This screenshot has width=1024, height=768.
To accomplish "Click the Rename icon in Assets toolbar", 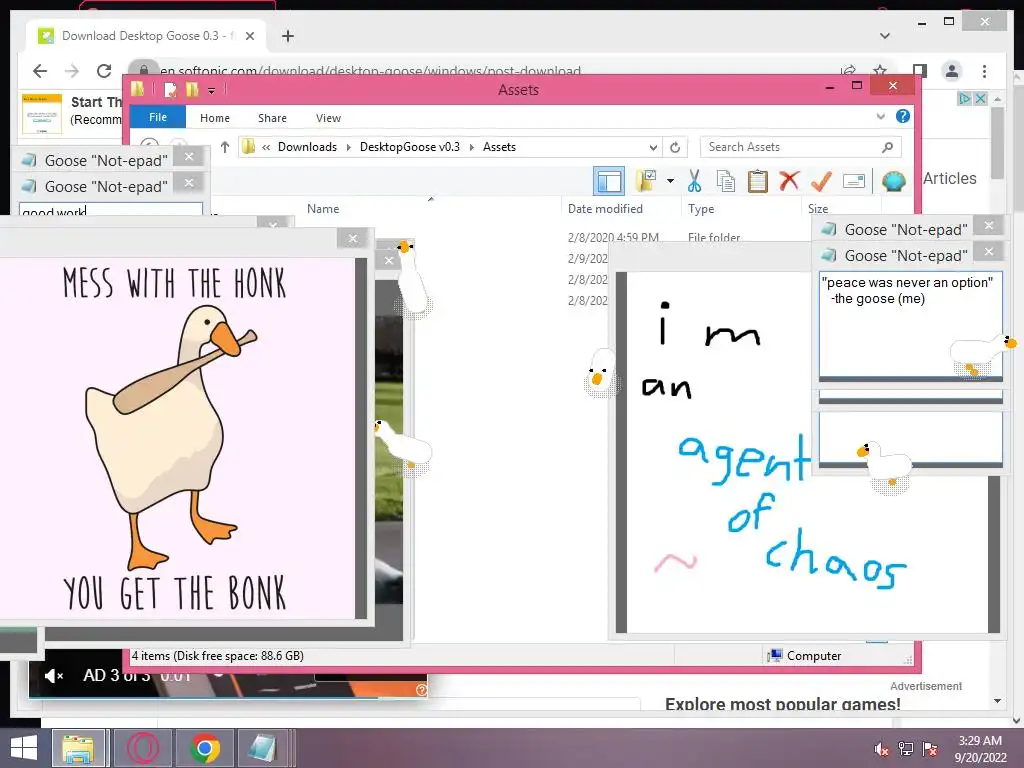I will (x=854, y=181).
